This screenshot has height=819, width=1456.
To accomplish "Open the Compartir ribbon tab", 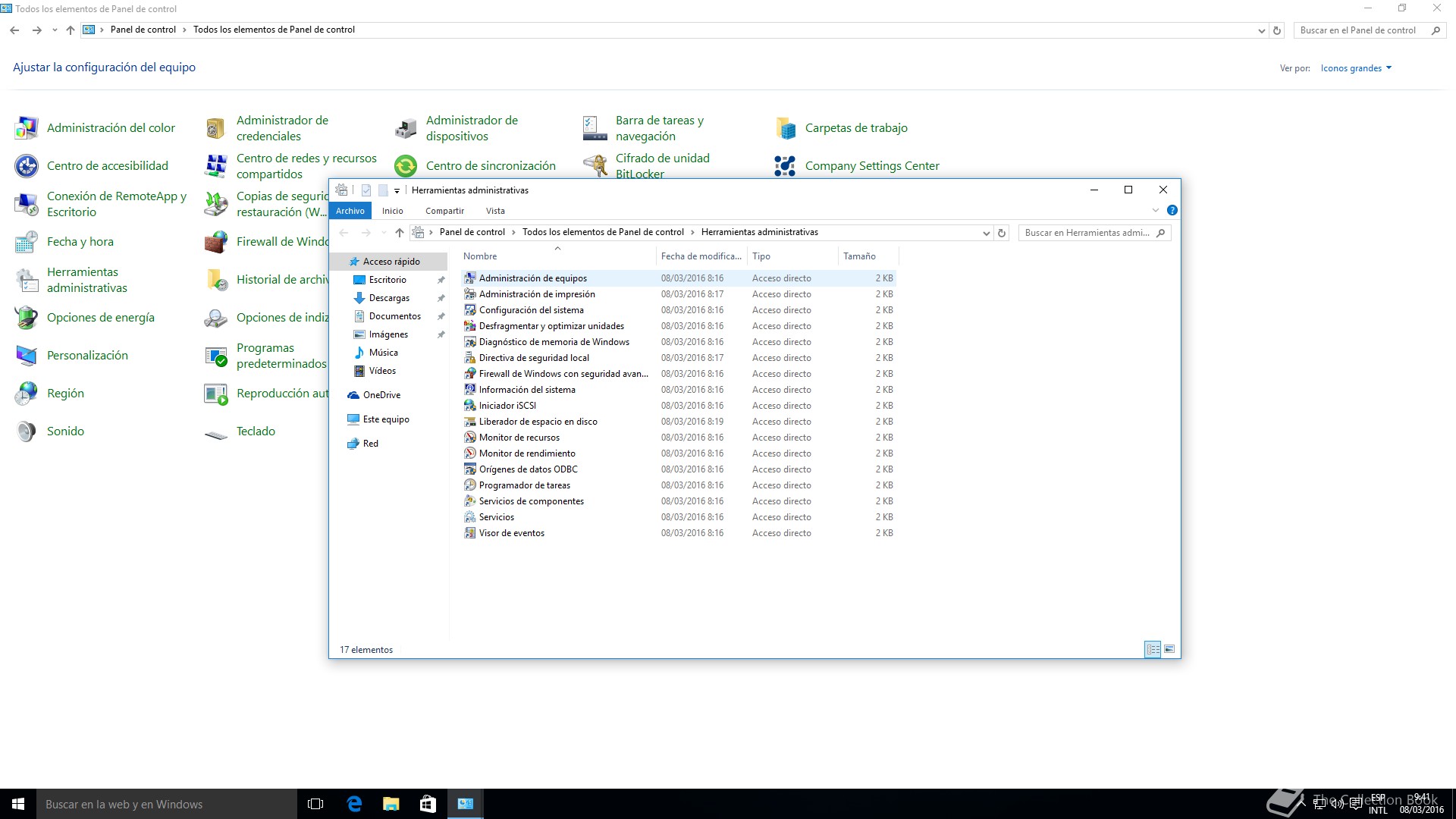I will [444, 211].
